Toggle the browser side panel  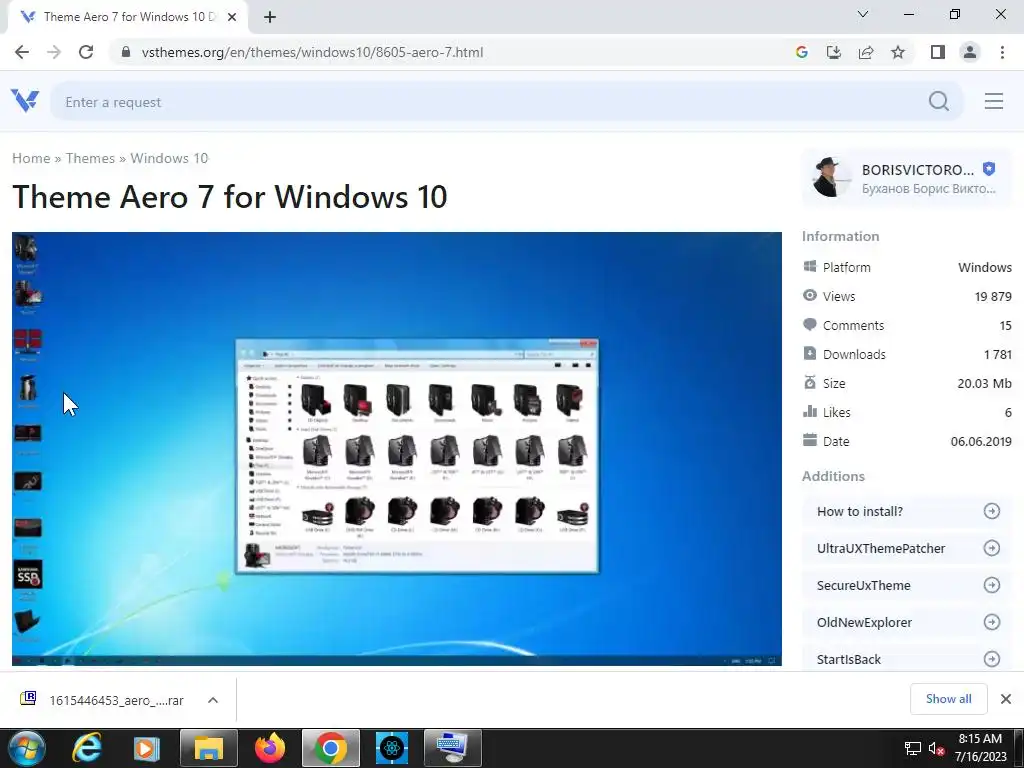click(938, 52)
